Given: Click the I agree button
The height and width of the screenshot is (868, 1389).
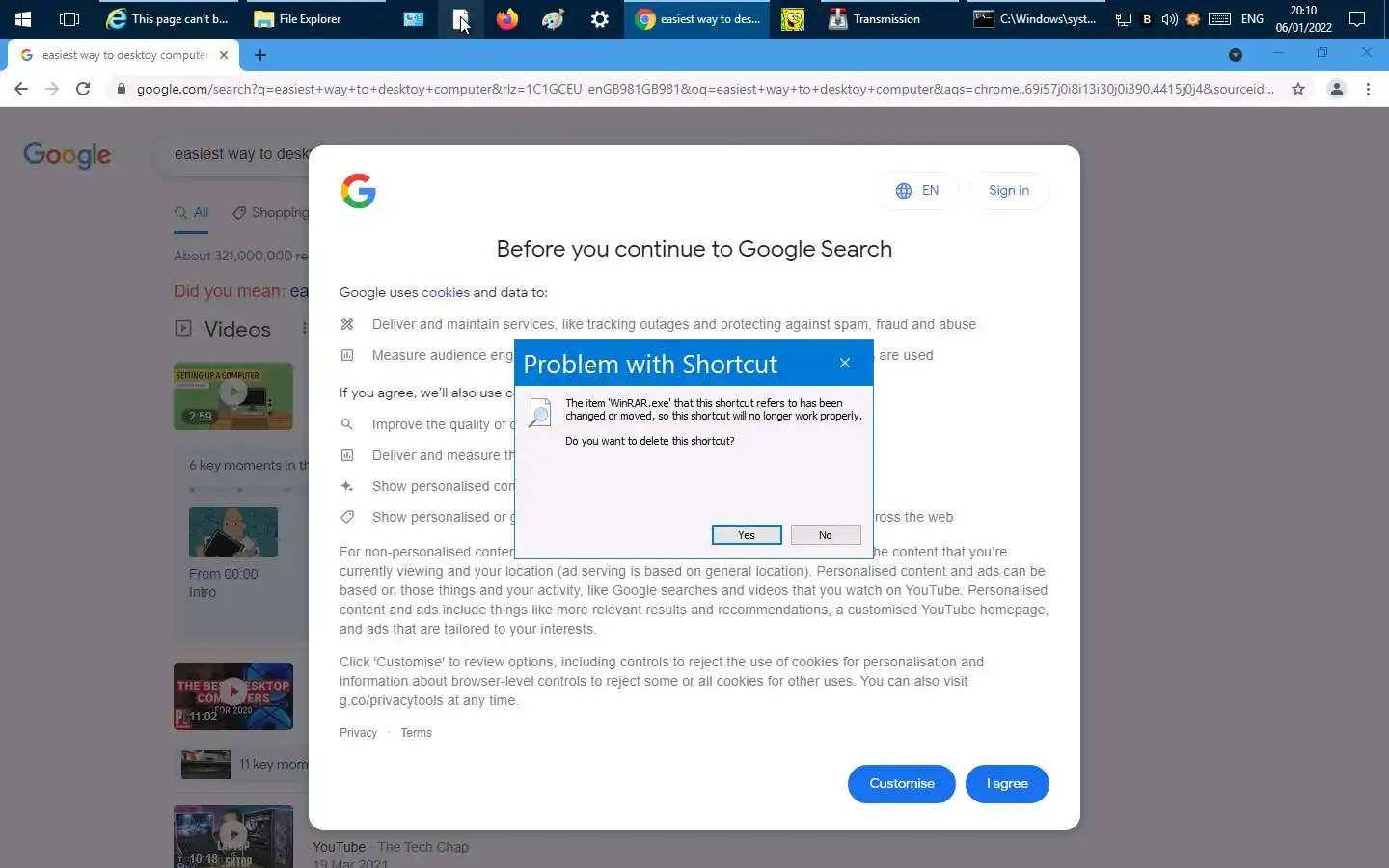Looking at the screenshot, I should 1007,784.
